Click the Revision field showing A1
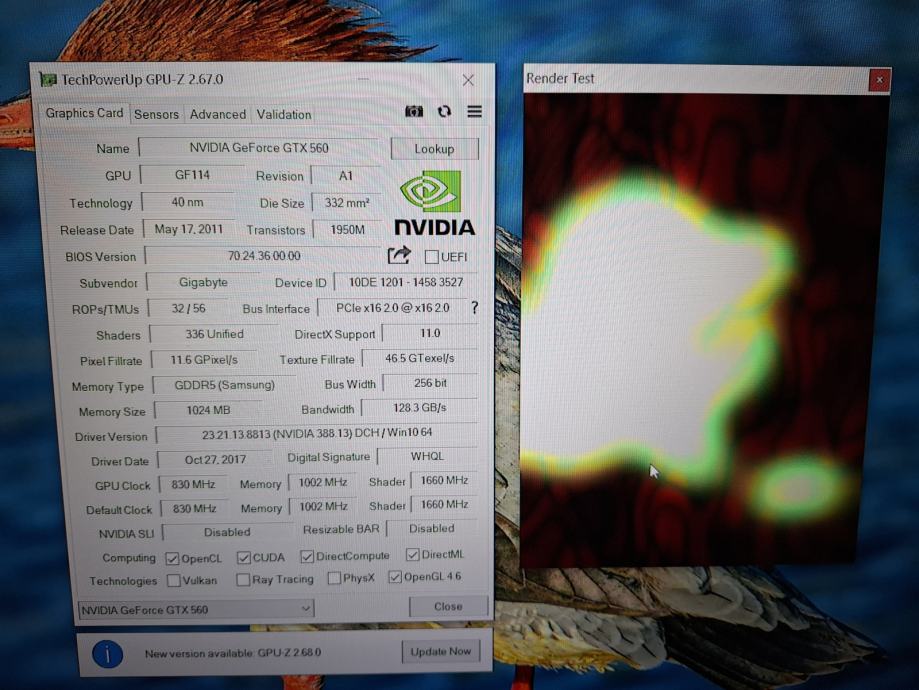This screenshot has height=690, width=919. (x=346, y=175)
